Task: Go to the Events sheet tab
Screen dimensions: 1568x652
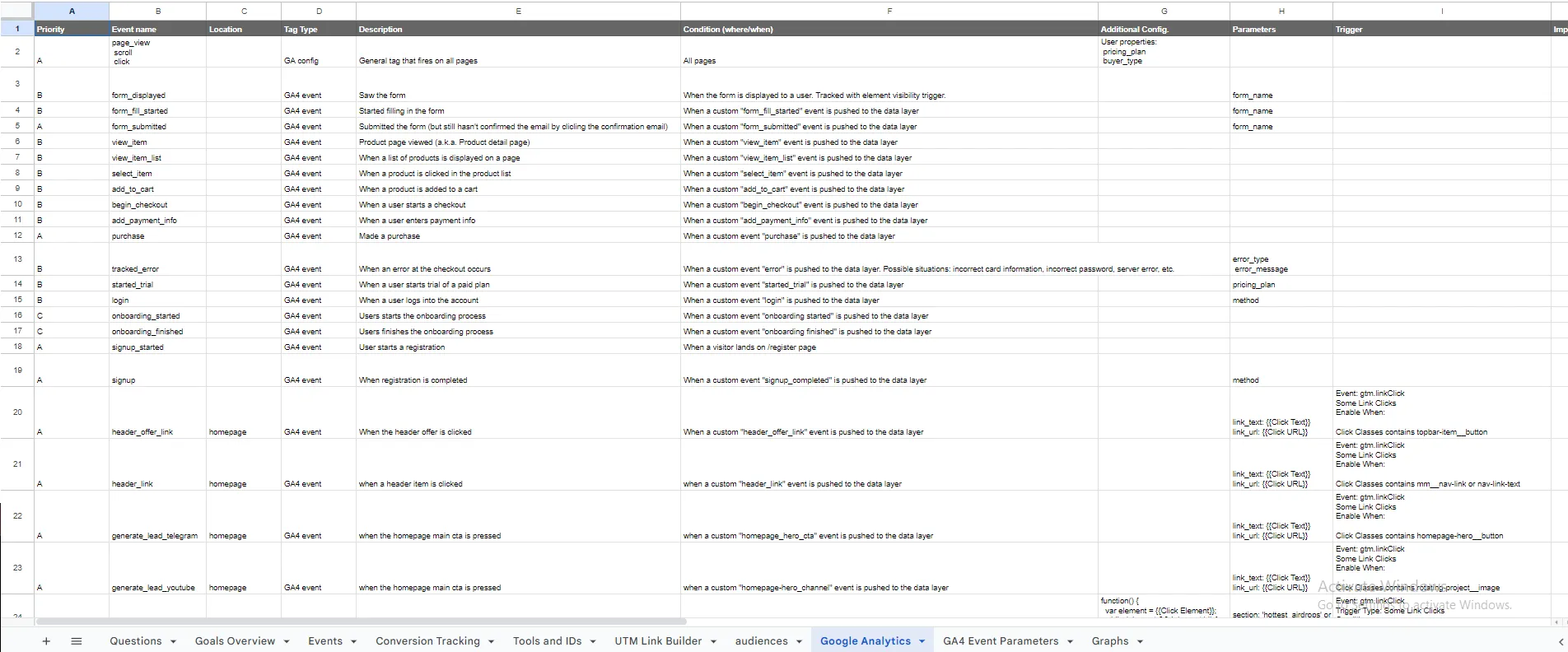Action: pyautogui.click(x=325, y=641)
